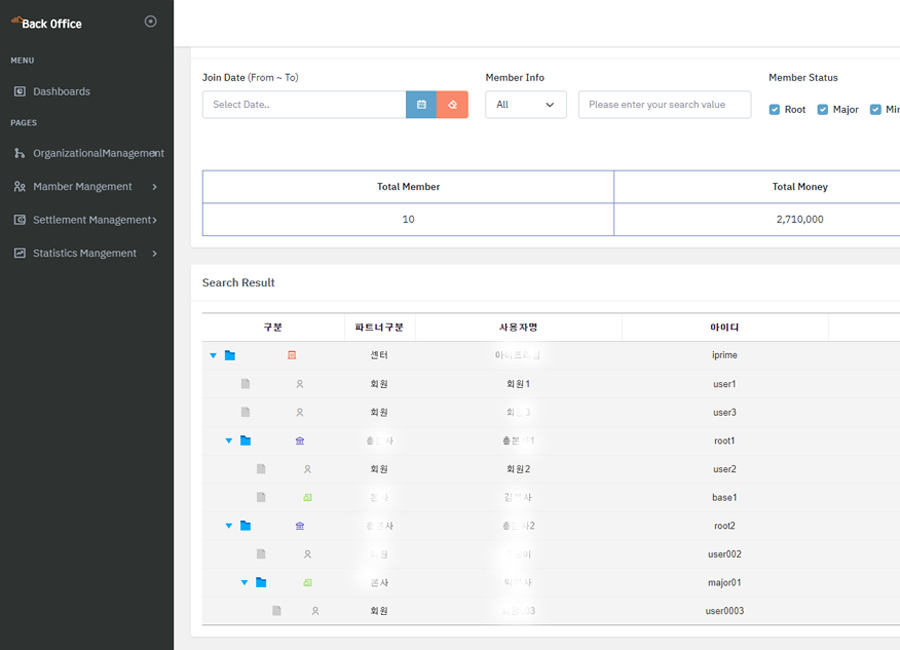Click the Select Date input field
Viewport: 900px width, 650px height.
pyautogui.click(x=304, y=105)
